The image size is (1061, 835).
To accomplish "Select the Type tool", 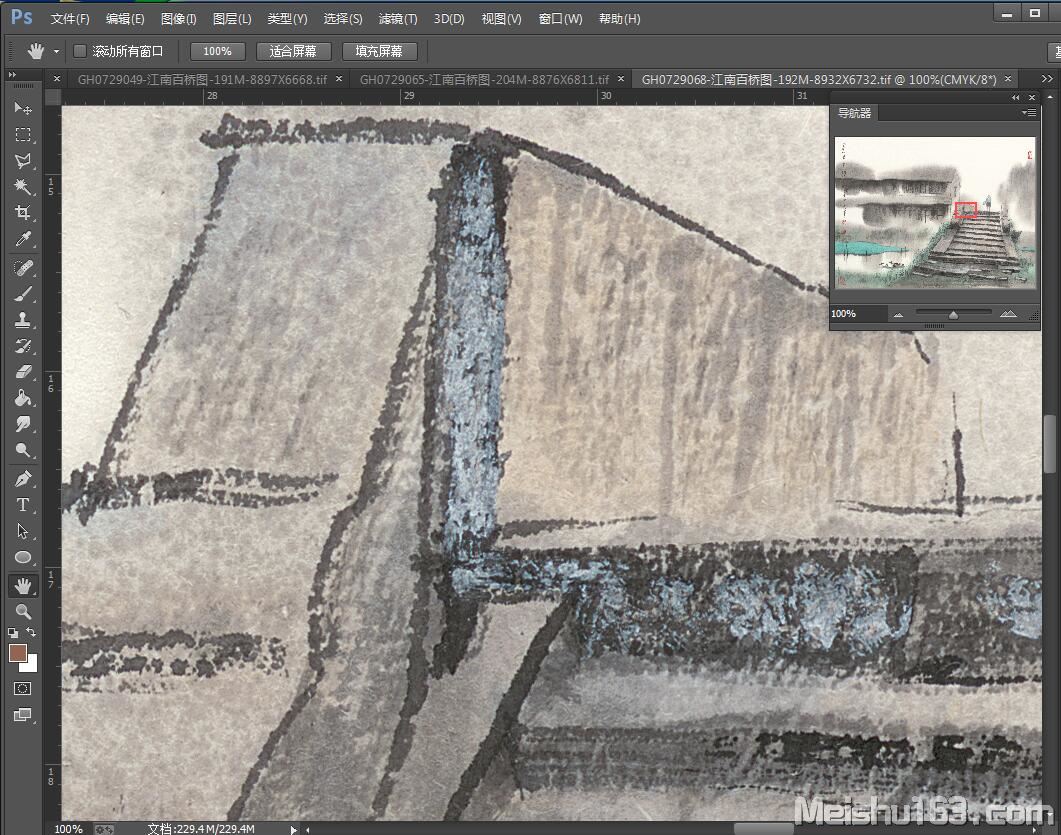I will pyautogui.click(x=23, y=505).
